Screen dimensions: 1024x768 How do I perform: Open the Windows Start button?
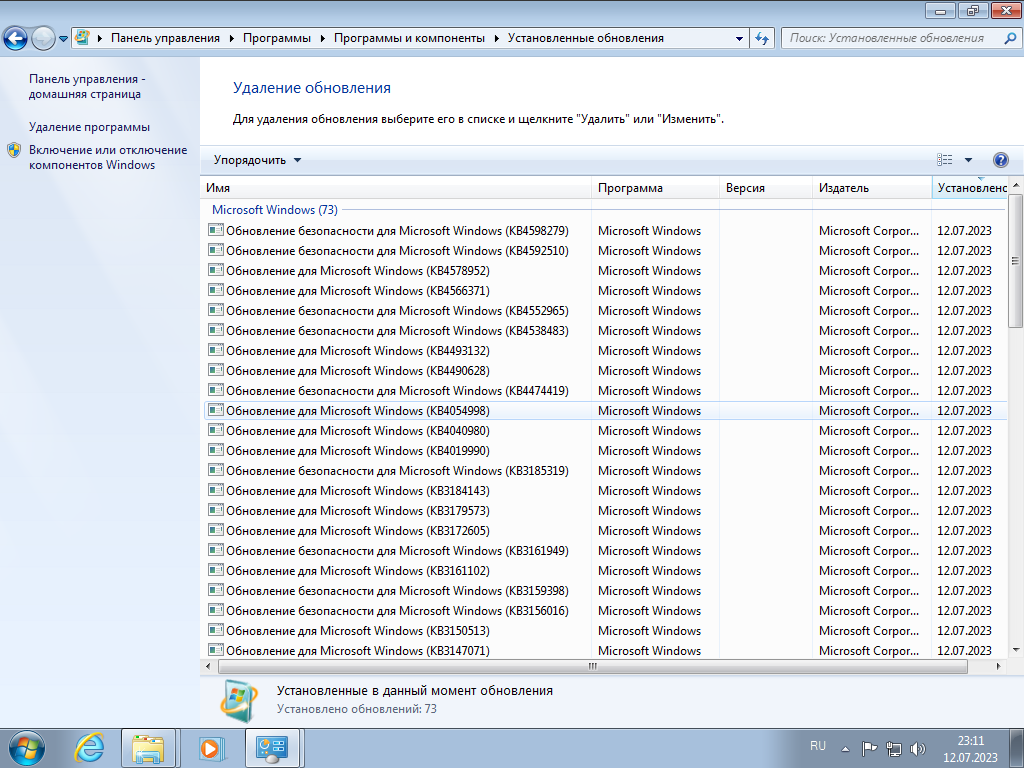tap(27, 748)
